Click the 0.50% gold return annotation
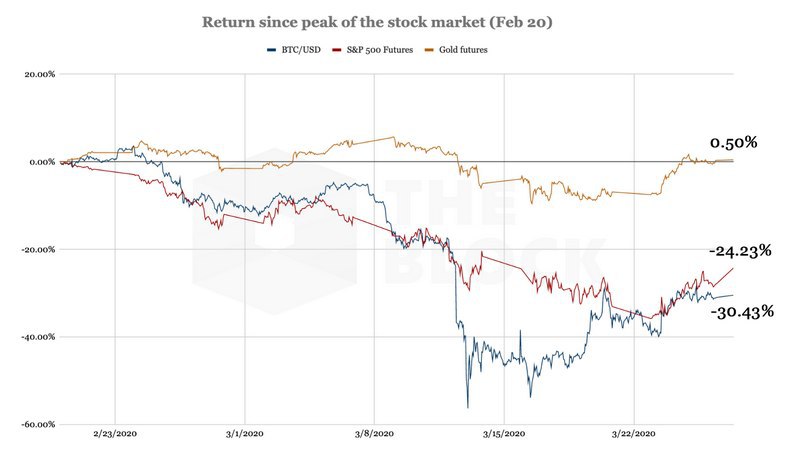Screen dimensions: 800x449 [x=733, y=142]
